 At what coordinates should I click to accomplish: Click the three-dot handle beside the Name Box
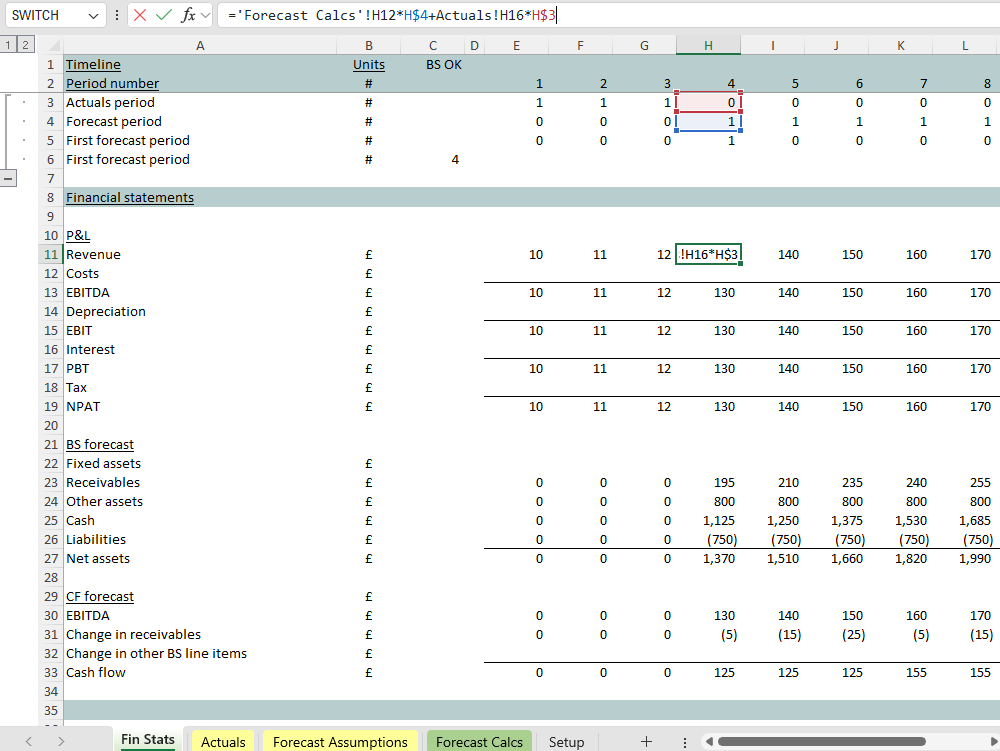tap(117, 15)
